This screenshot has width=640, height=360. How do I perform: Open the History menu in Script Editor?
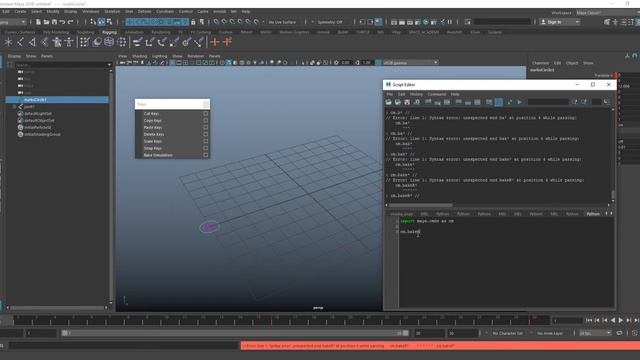coord(416,94)
